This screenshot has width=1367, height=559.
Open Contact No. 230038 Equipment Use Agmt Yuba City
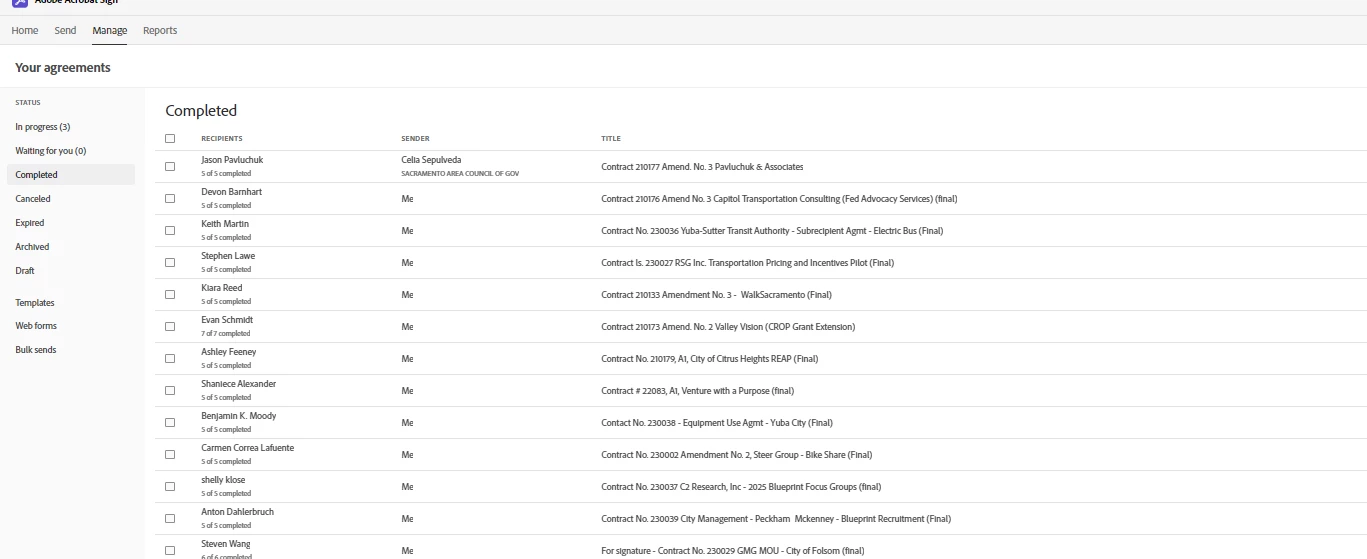coord(717,423)
